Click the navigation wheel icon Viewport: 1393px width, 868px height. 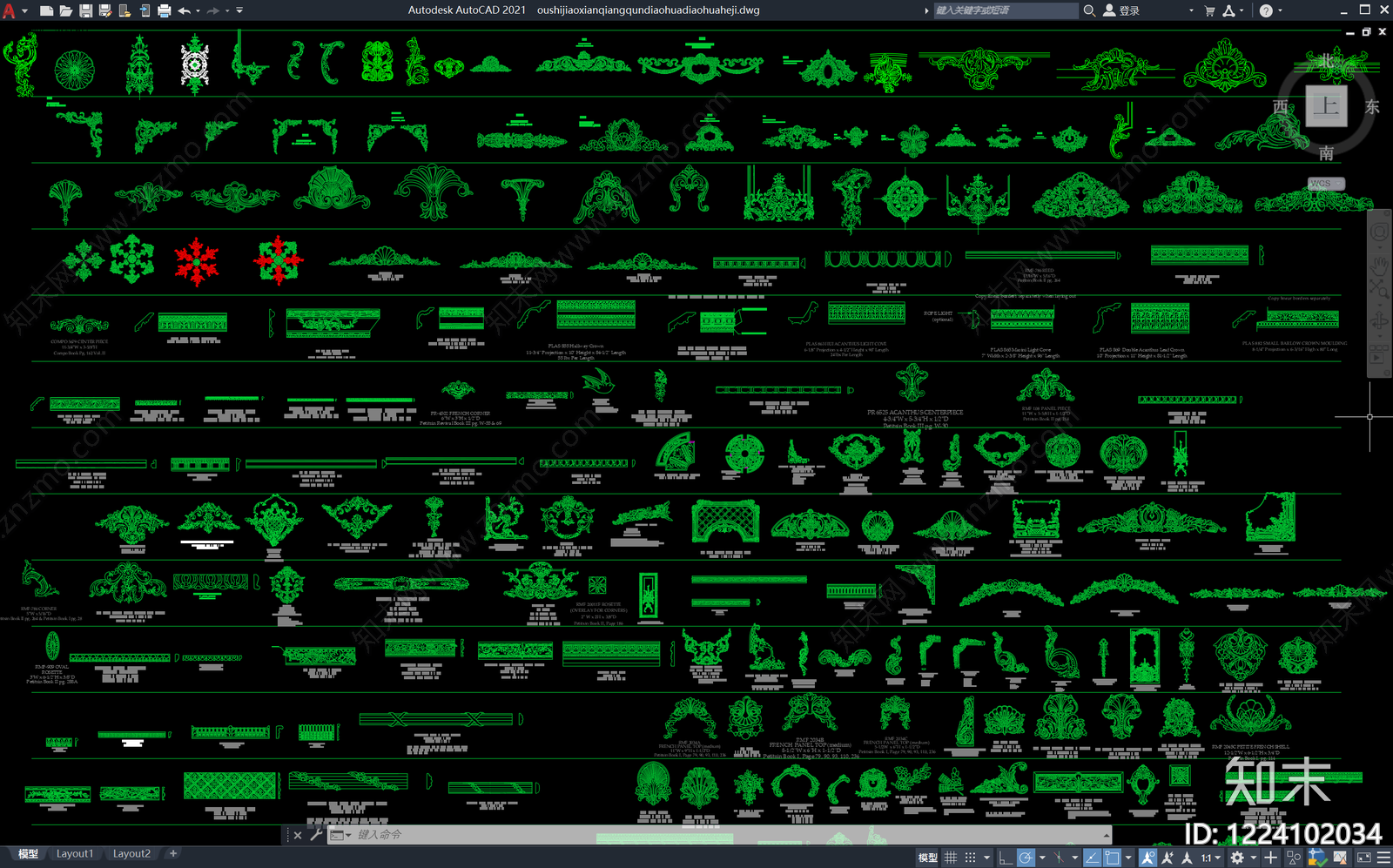[1380, 232]
